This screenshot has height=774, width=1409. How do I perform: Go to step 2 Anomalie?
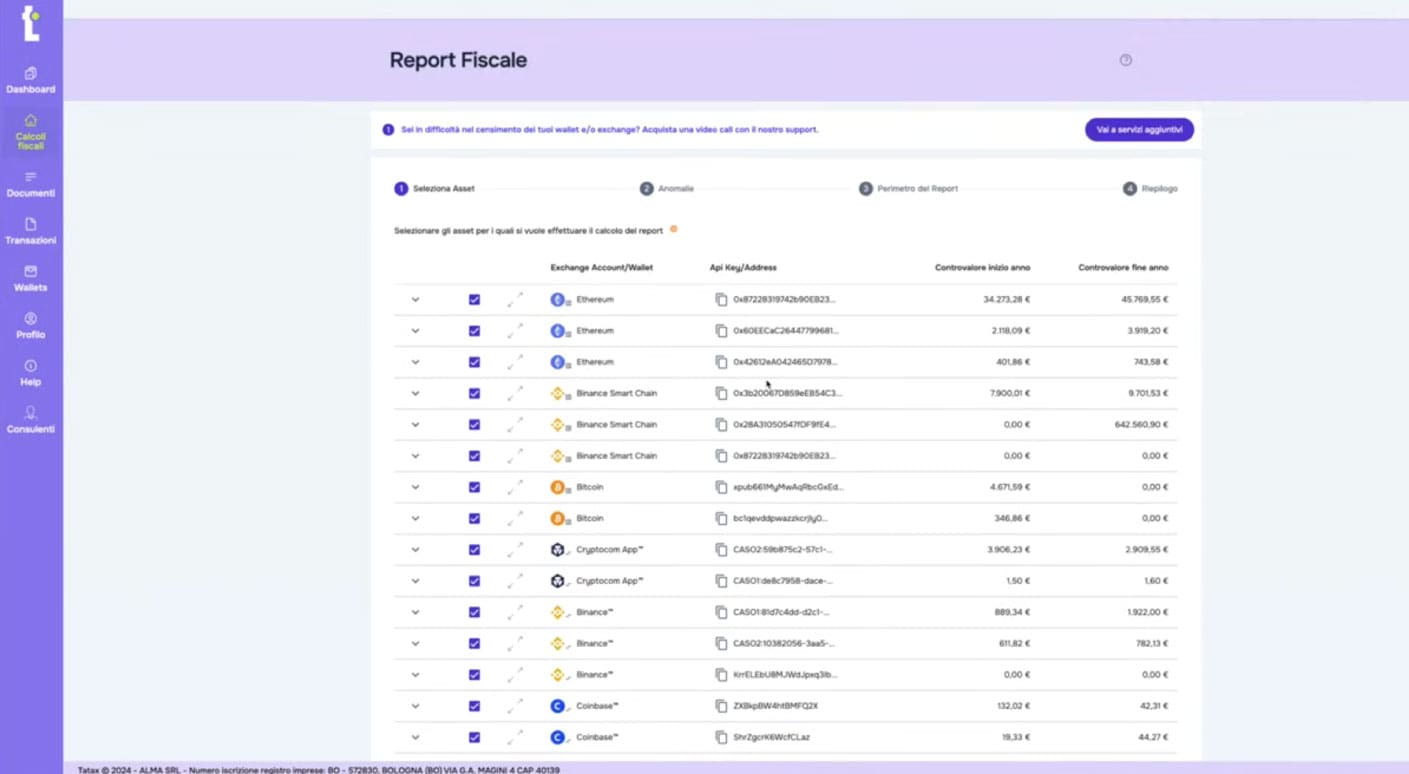pos(667,188)
